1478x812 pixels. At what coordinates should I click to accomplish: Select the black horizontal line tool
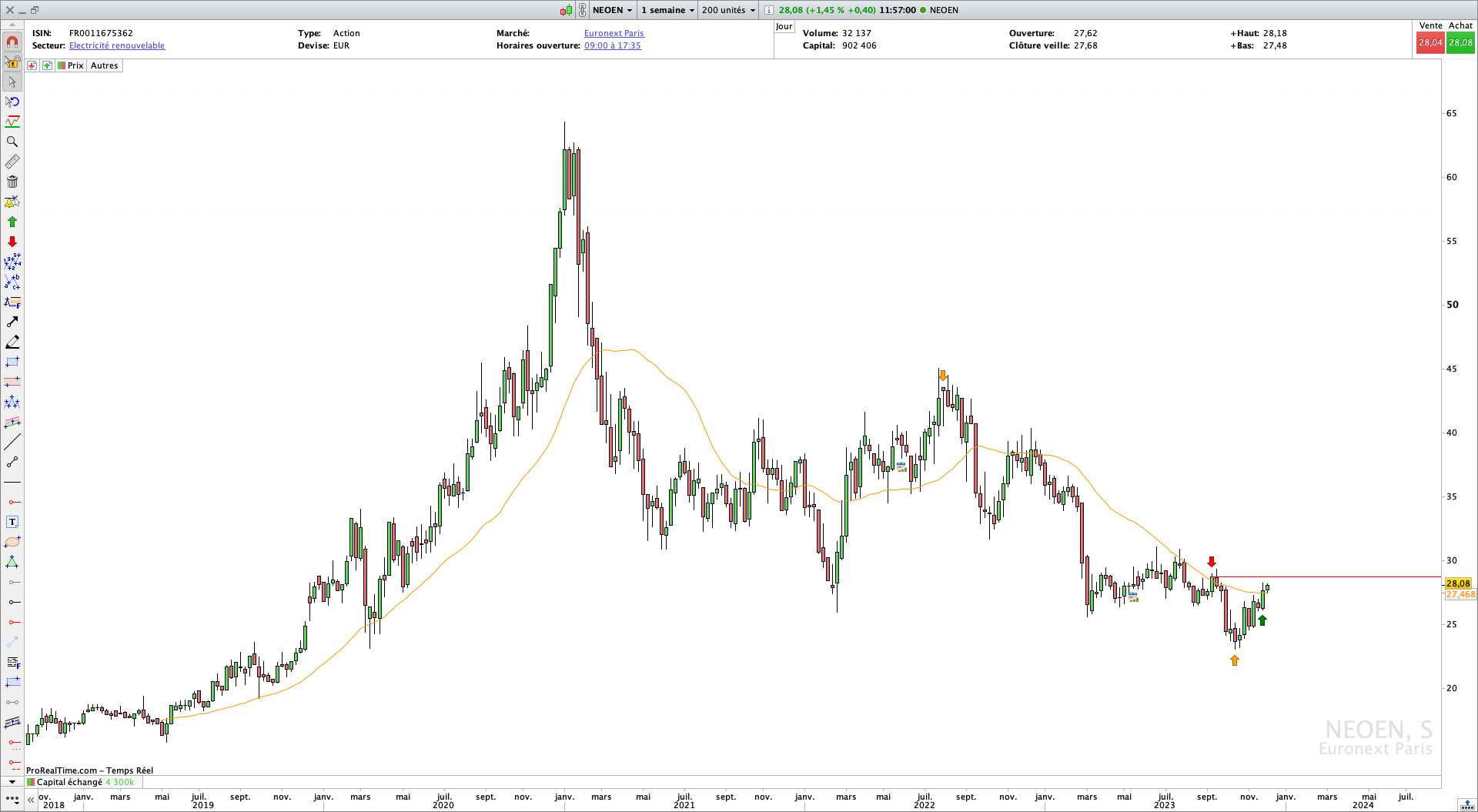click(x=12, y=482)
